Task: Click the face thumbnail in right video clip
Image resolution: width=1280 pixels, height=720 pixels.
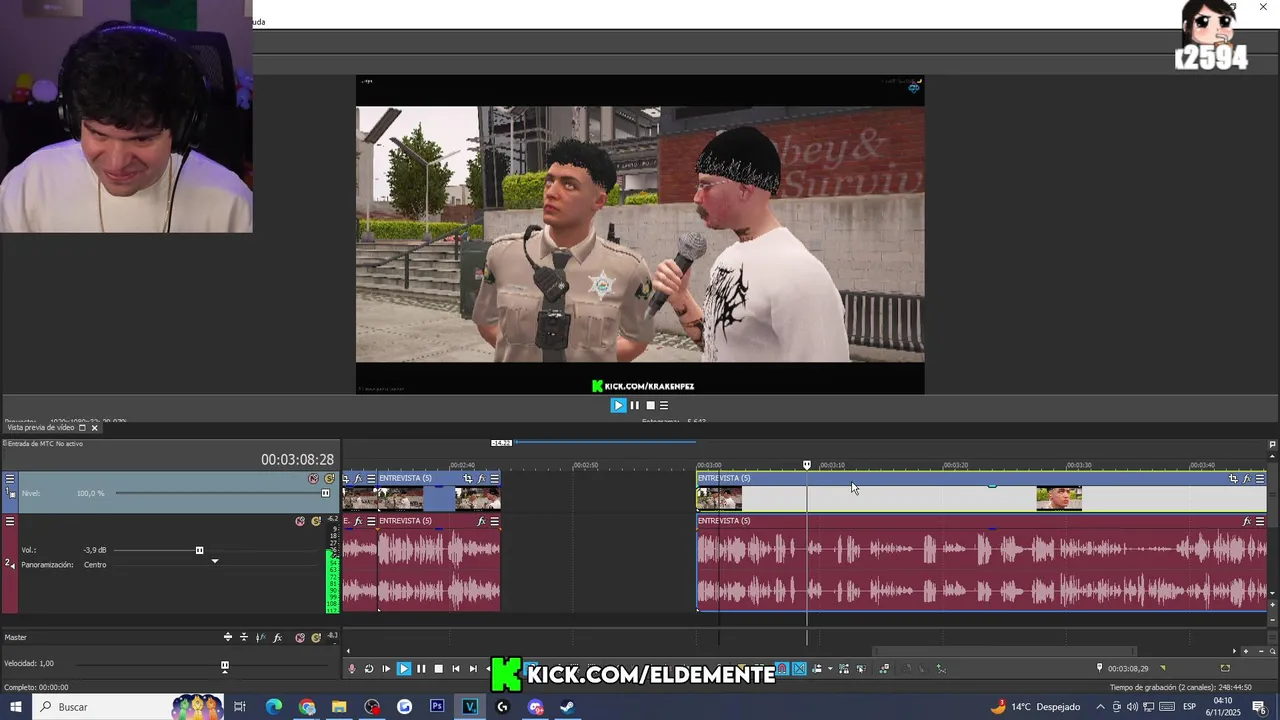Action: point(1059,498)
